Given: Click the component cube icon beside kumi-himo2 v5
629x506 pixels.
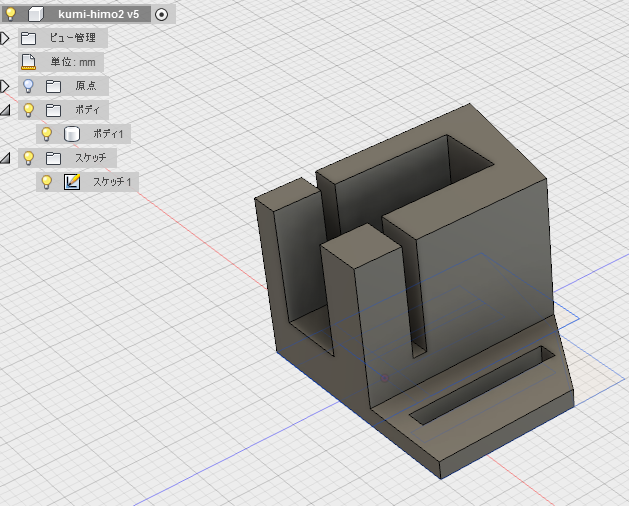Looking at the screenshot, I should coord(36,14).
